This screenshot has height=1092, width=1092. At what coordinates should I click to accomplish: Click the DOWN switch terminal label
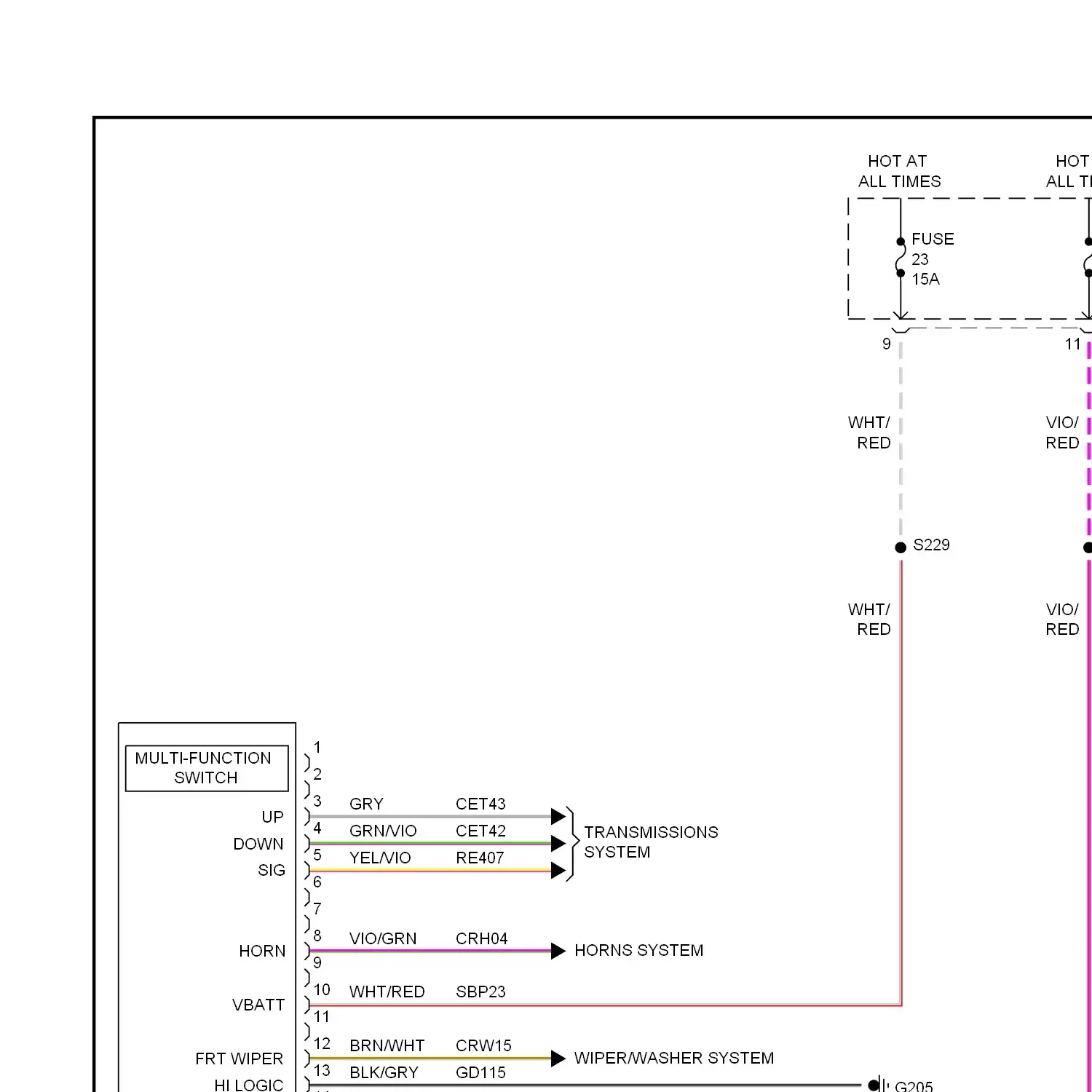point(258,844)
